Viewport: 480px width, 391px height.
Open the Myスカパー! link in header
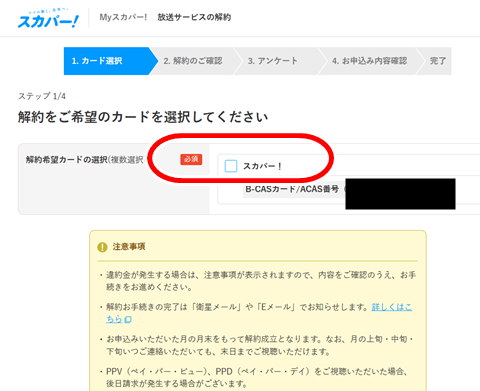click(123, 17)
